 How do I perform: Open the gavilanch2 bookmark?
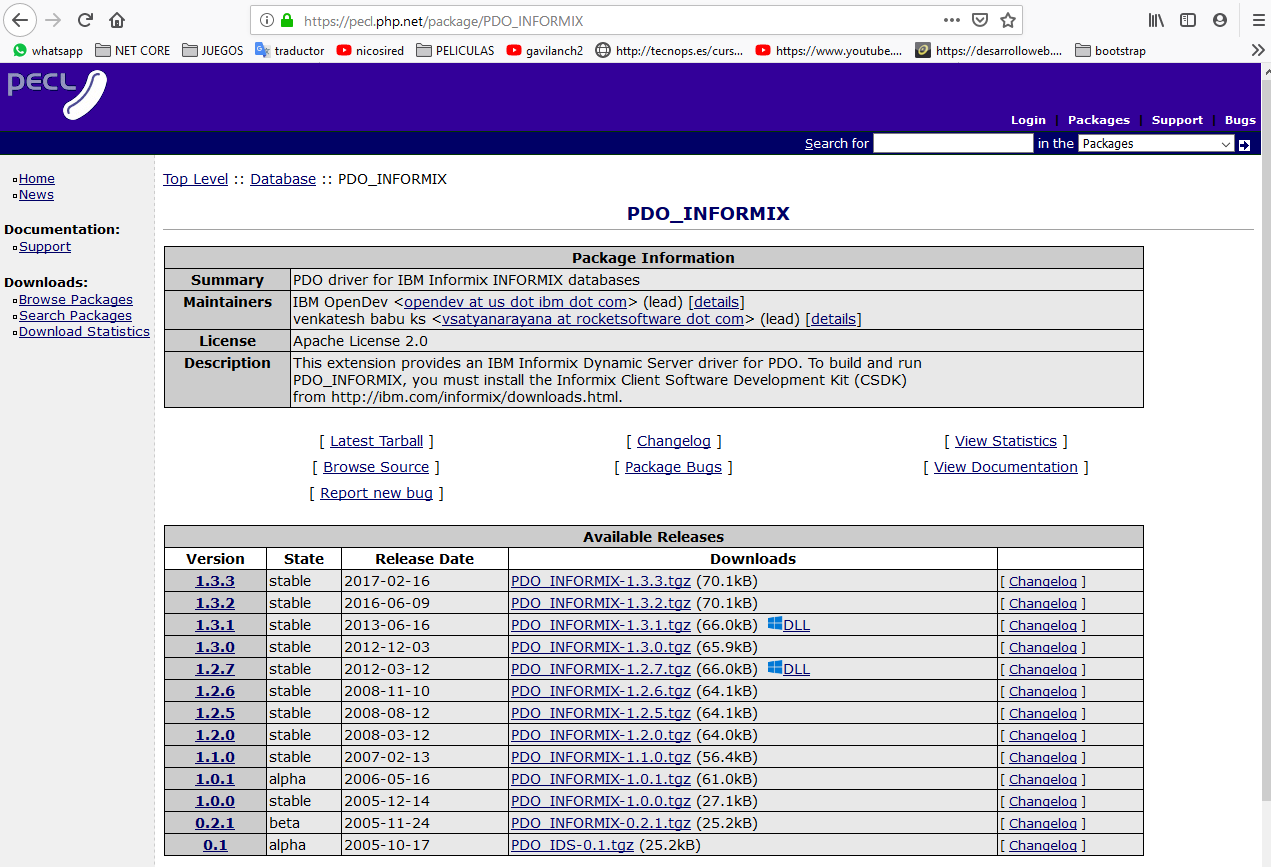point(545,50)
